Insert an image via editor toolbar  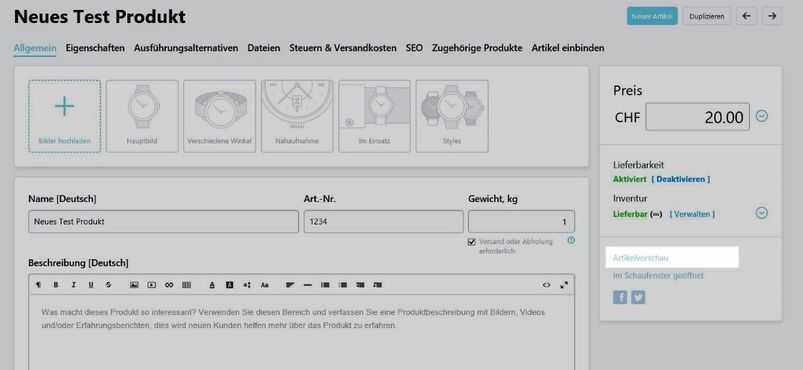tap(134, 285)
